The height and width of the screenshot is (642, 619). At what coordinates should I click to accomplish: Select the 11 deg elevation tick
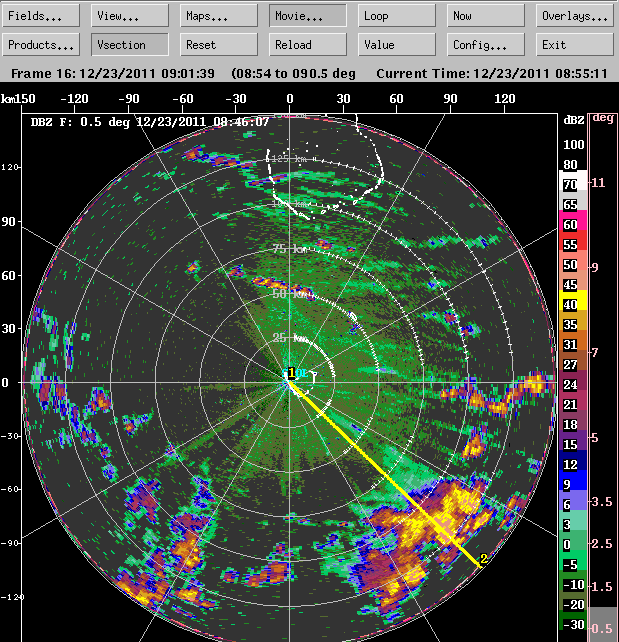(598, 183)
